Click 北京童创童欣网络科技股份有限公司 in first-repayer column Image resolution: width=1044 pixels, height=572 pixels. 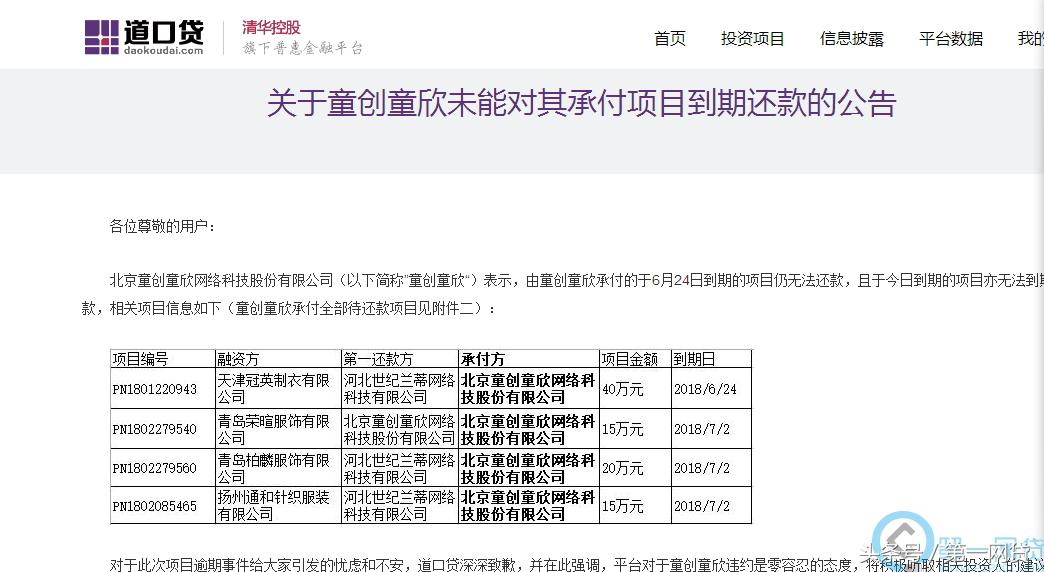(399, 429)
